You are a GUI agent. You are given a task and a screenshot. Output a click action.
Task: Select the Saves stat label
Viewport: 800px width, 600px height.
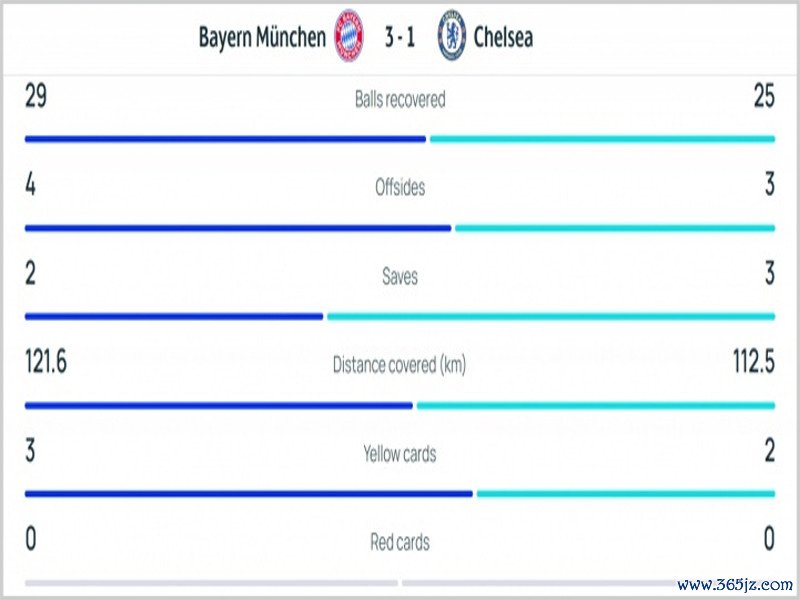(x=400, y=276)
